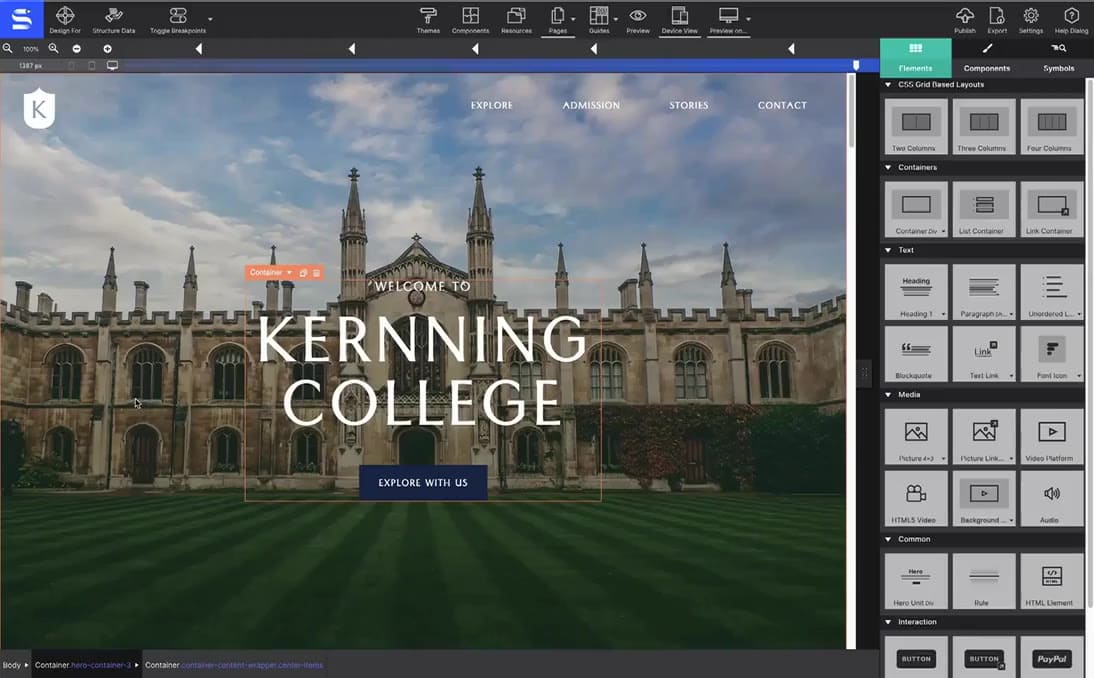Add the Three Columns grid layout element
1094x678 pixels.
click(983, 126)
